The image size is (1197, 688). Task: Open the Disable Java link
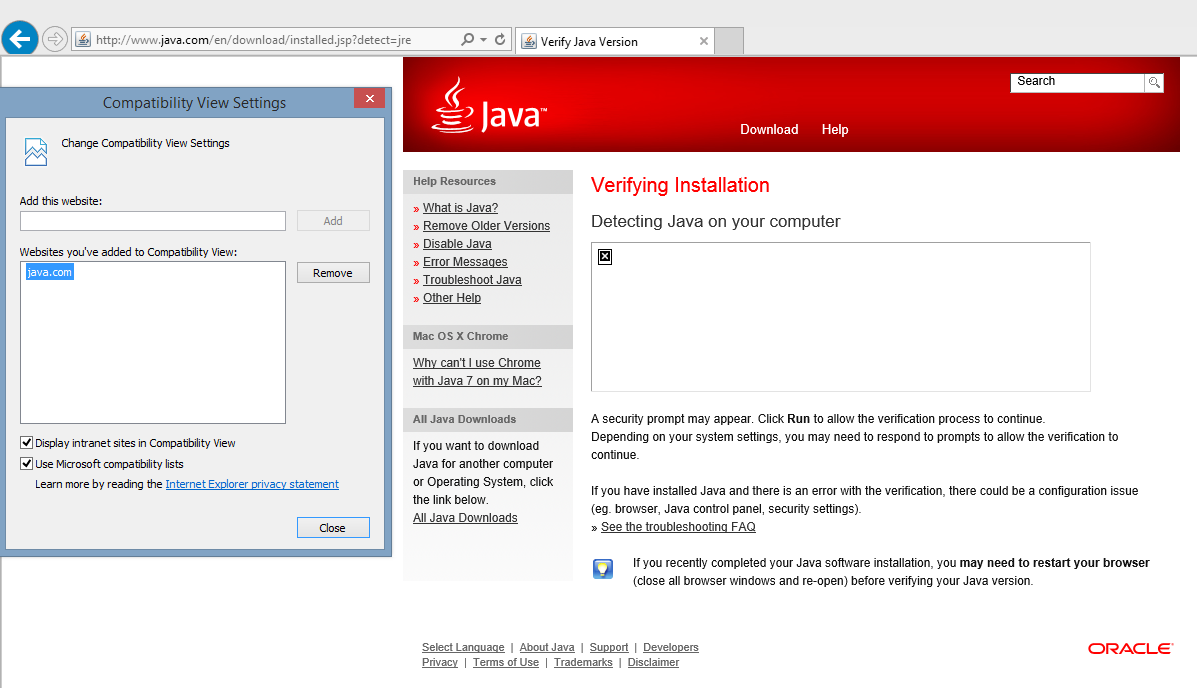point(457,244)
